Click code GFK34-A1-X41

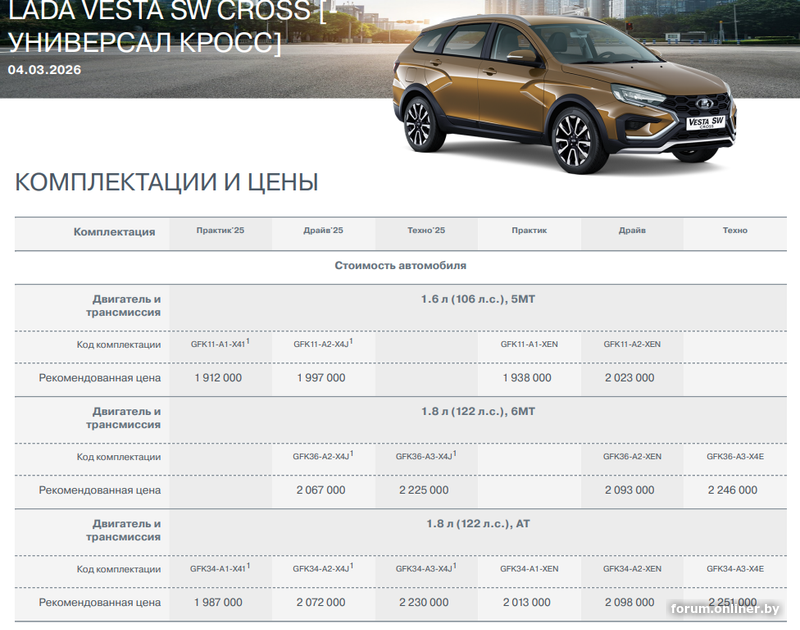click(x=220, y=568)
